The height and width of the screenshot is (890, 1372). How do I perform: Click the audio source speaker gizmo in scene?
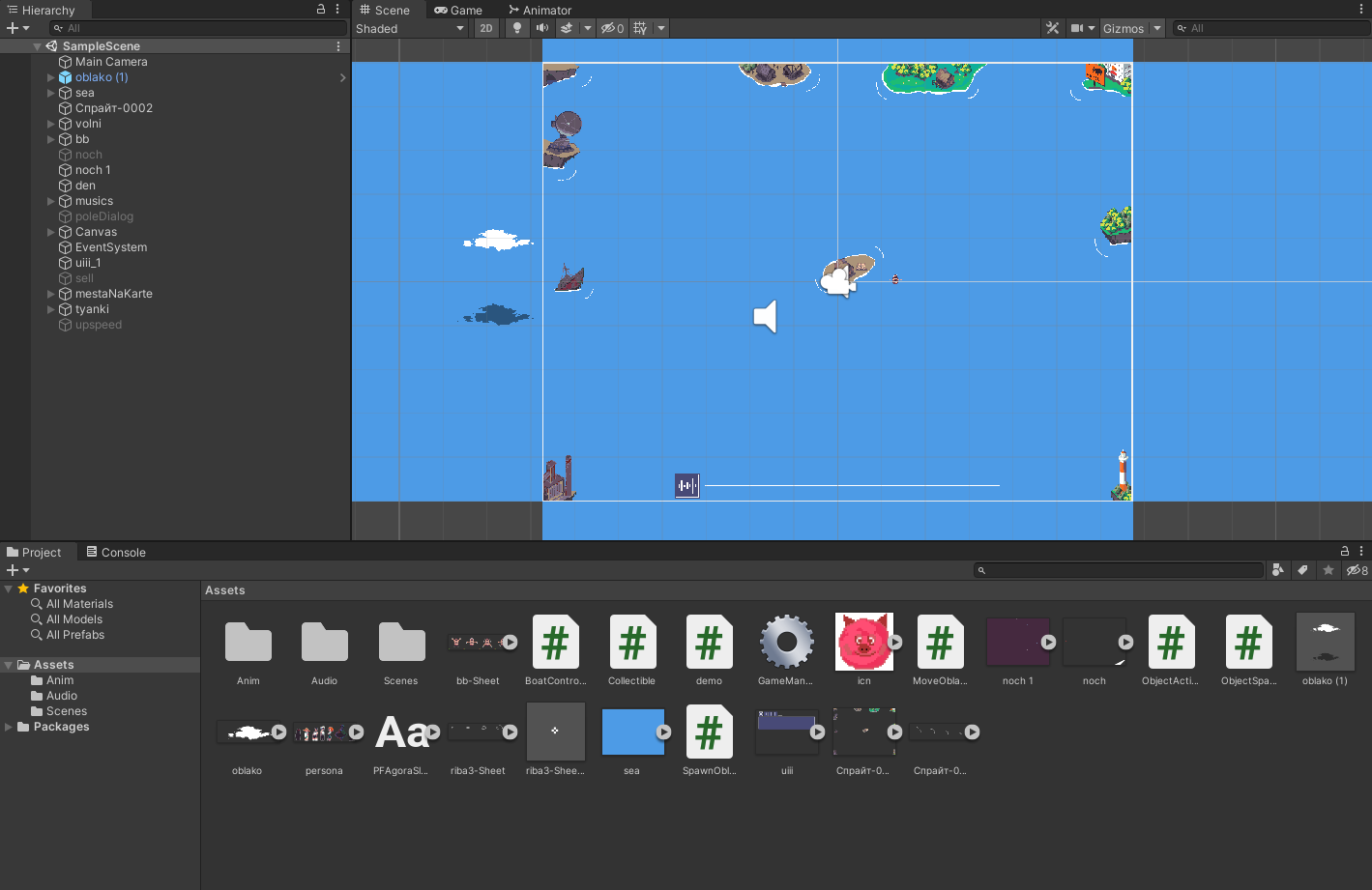click(x=765, y=316)
